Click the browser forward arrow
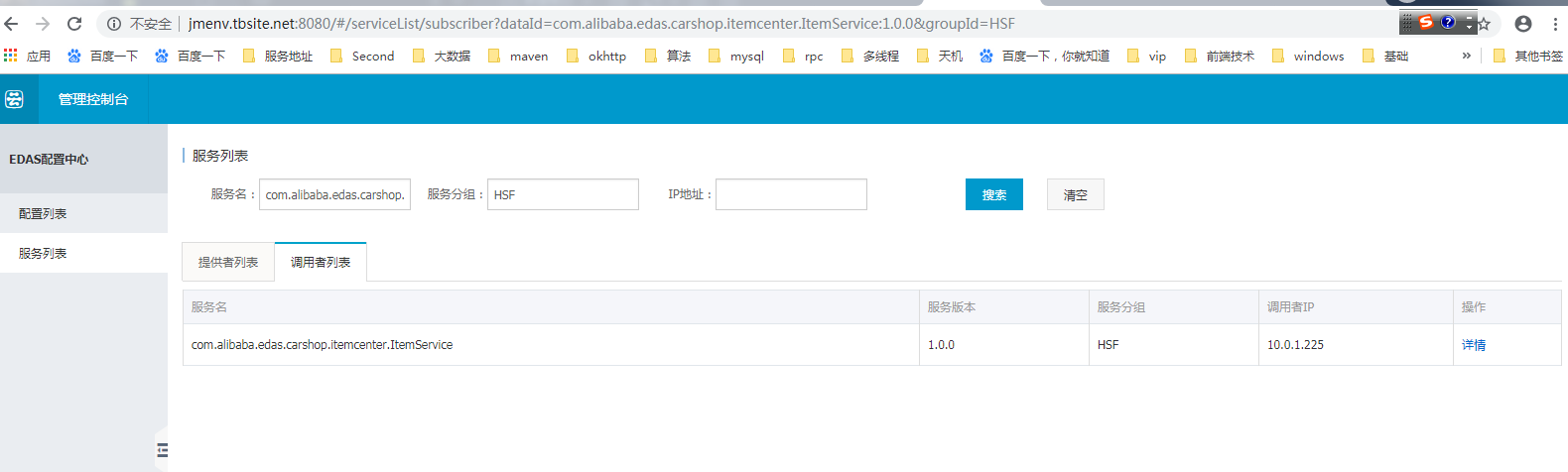Screen dimensions: 1568x472 (43, 24)
